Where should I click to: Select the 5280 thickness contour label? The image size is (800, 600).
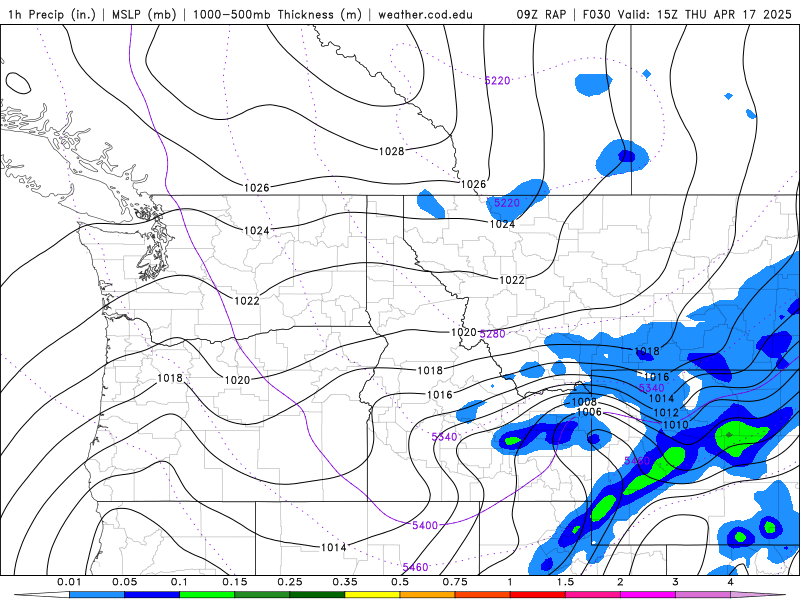(492, 334)
